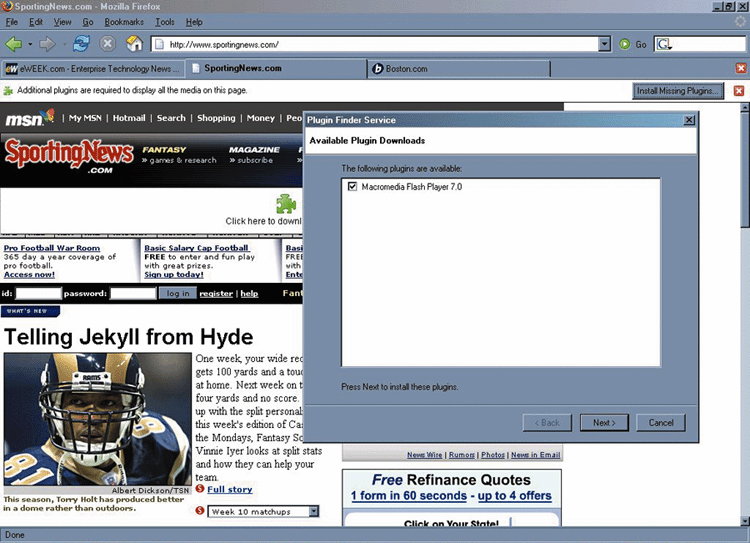Click the plugin icon in notification bar
Image resolution: width=750 pixels, height=543 pixels.
click(x=8, y=90)
